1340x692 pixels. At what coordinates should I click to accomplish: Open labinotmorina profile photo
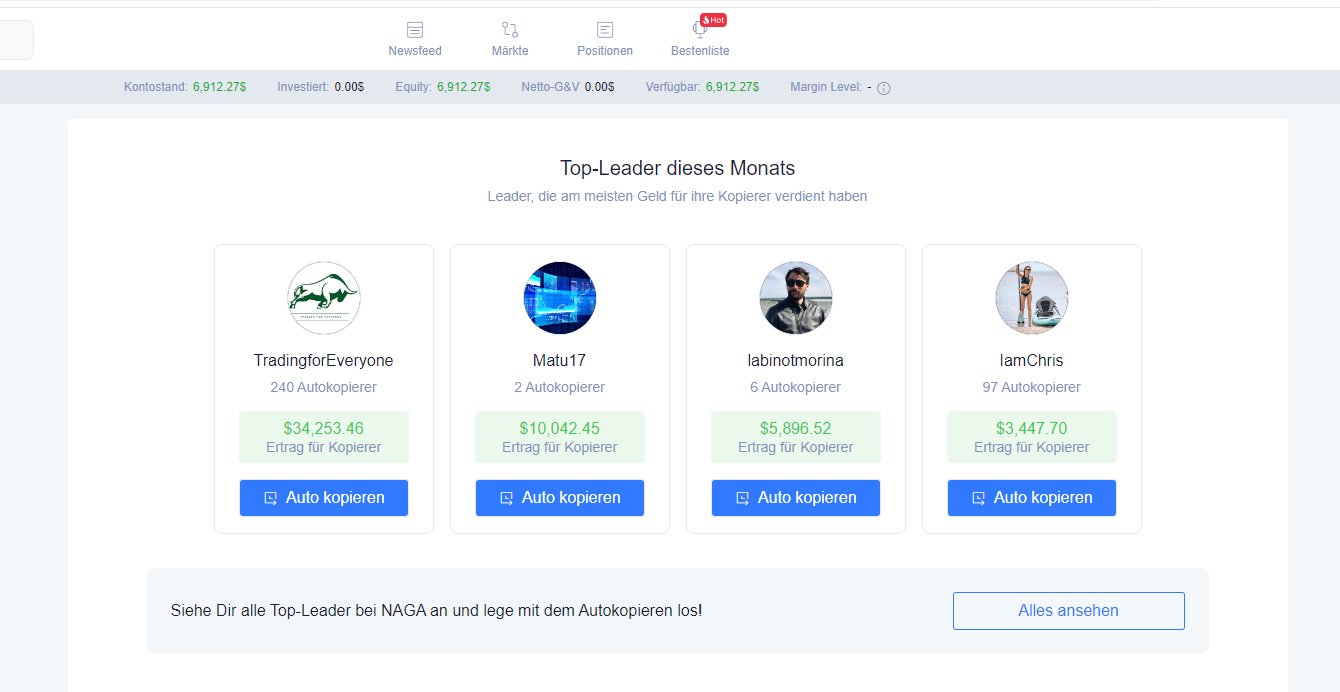point(796,298)
